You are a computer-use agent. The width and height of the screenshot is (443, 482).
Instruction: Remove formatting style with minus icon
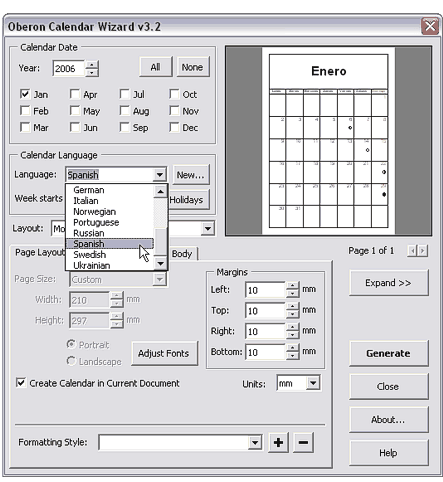(x=303, y=443)
